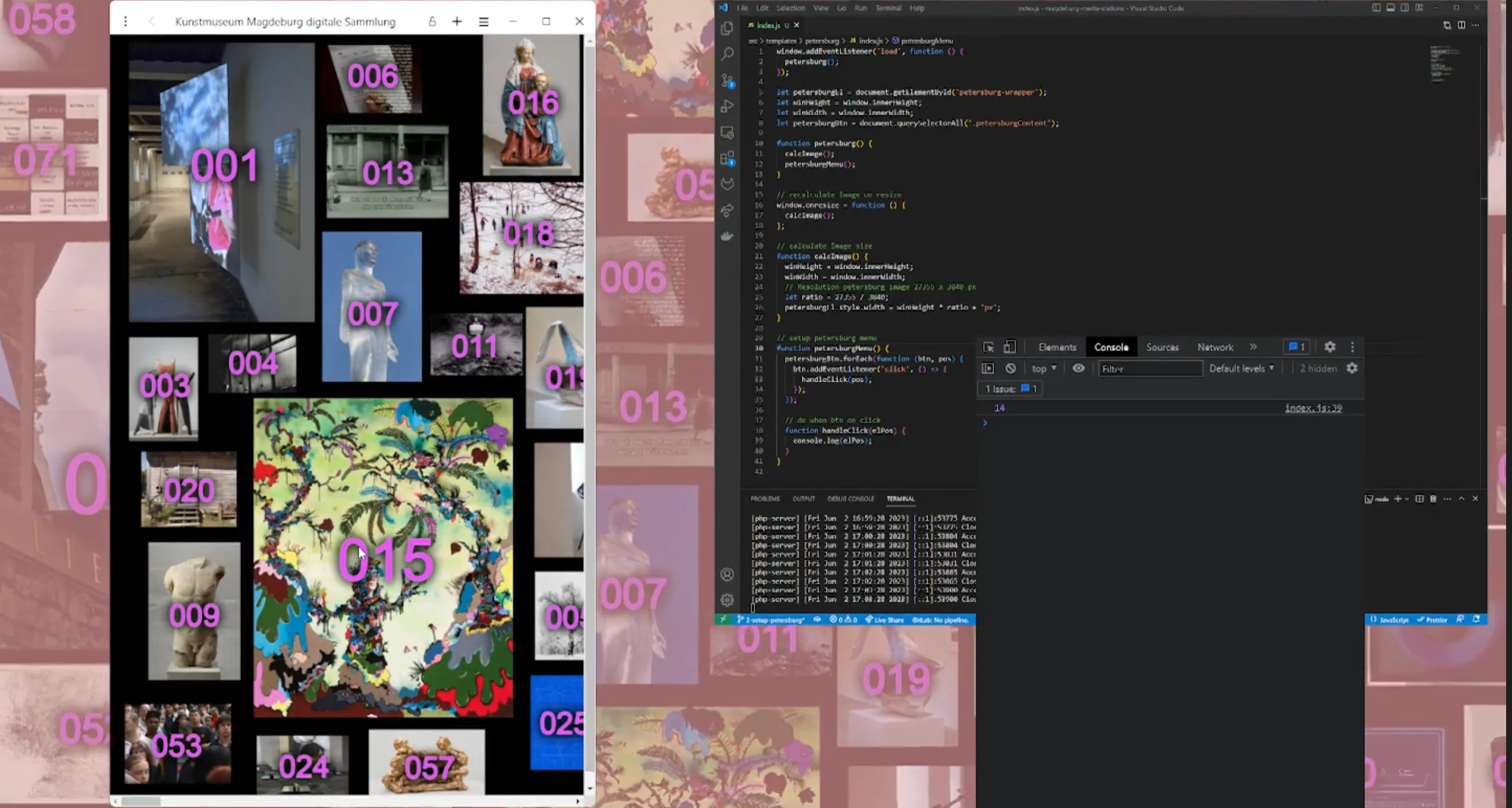Open the Live Share view in the activity bar
This screenshot has height=808, width=1512.
[728, 210]
